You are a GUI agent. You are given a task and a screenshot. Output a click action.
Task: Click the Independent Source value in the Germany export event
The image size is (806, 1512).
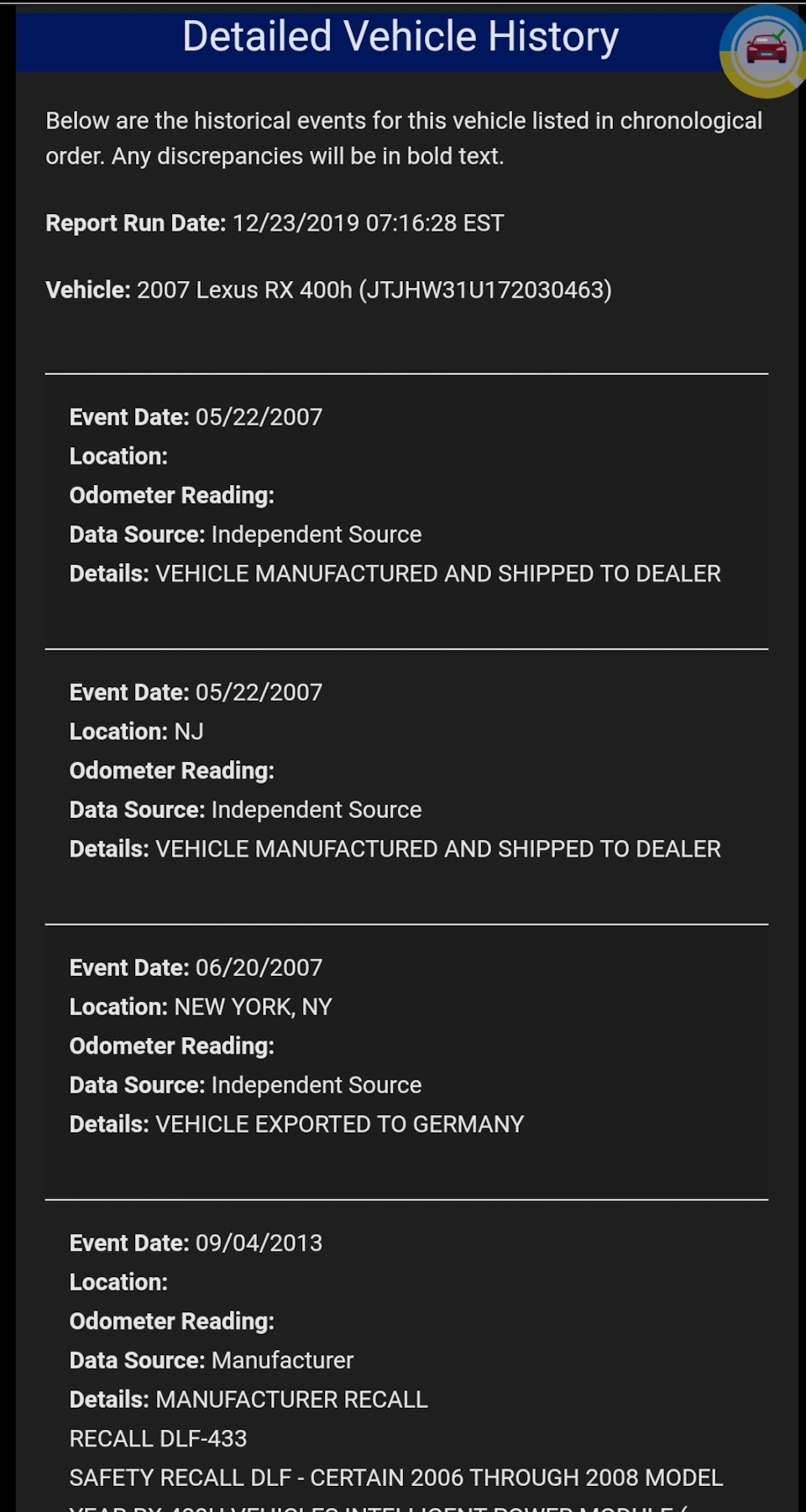(x=317, y=1085)
